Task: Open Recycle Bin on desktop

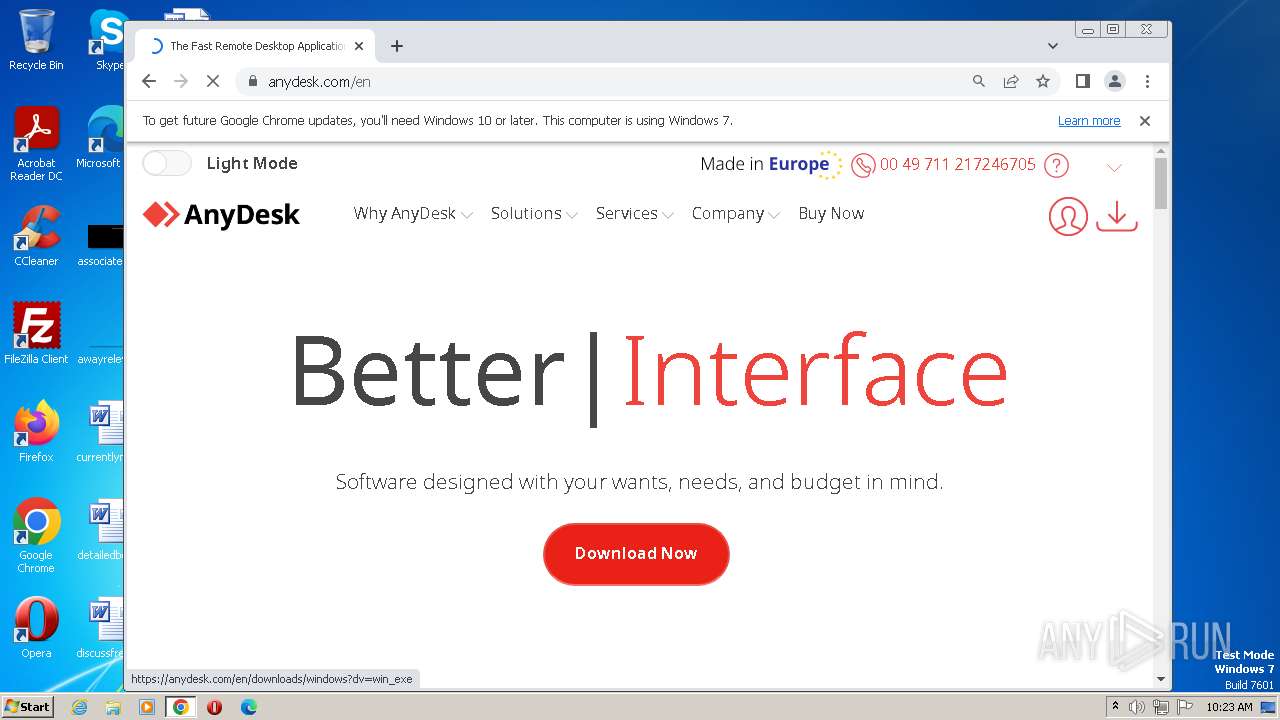Action: pyautogui.click(x=36, y=40)
